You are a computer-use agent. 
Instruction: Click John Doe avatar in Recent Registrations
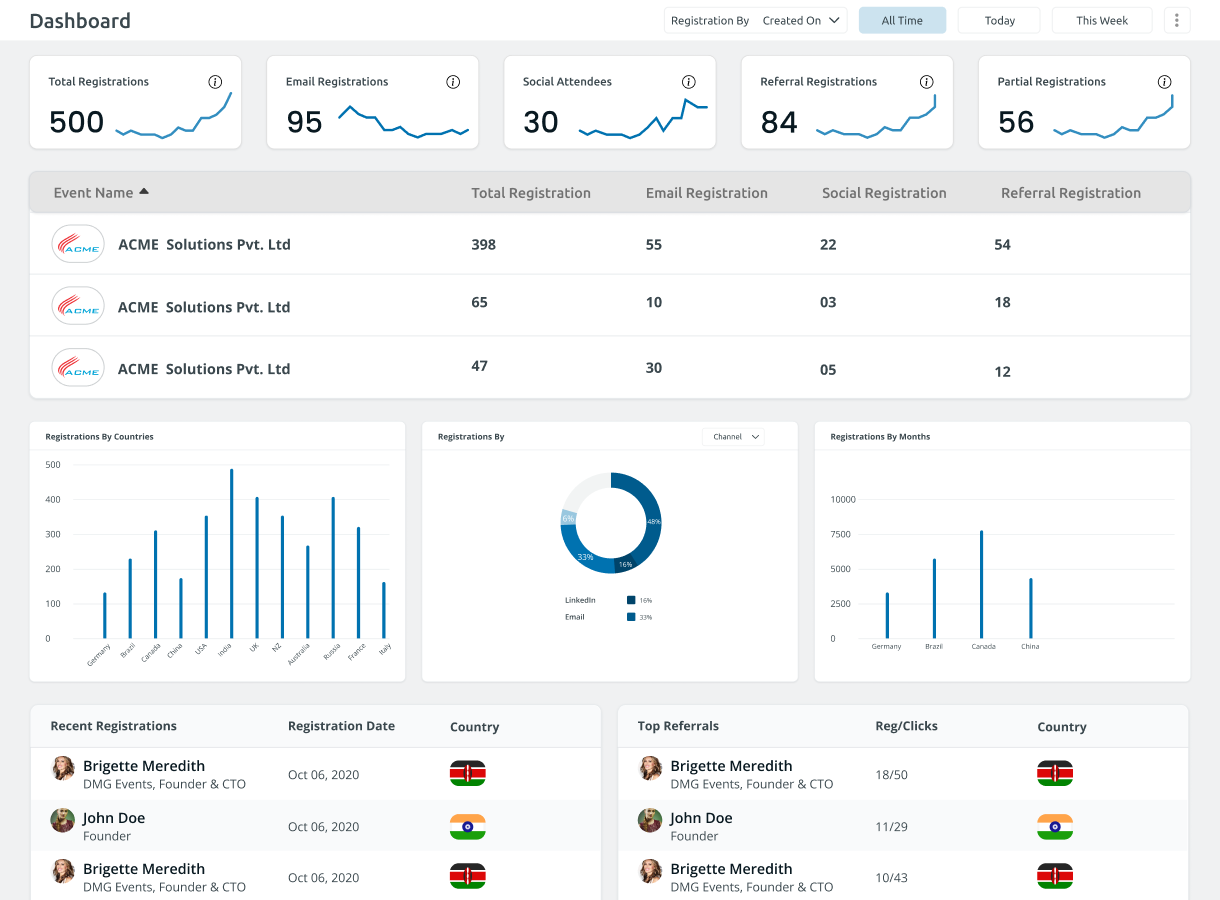pos(63,820)
